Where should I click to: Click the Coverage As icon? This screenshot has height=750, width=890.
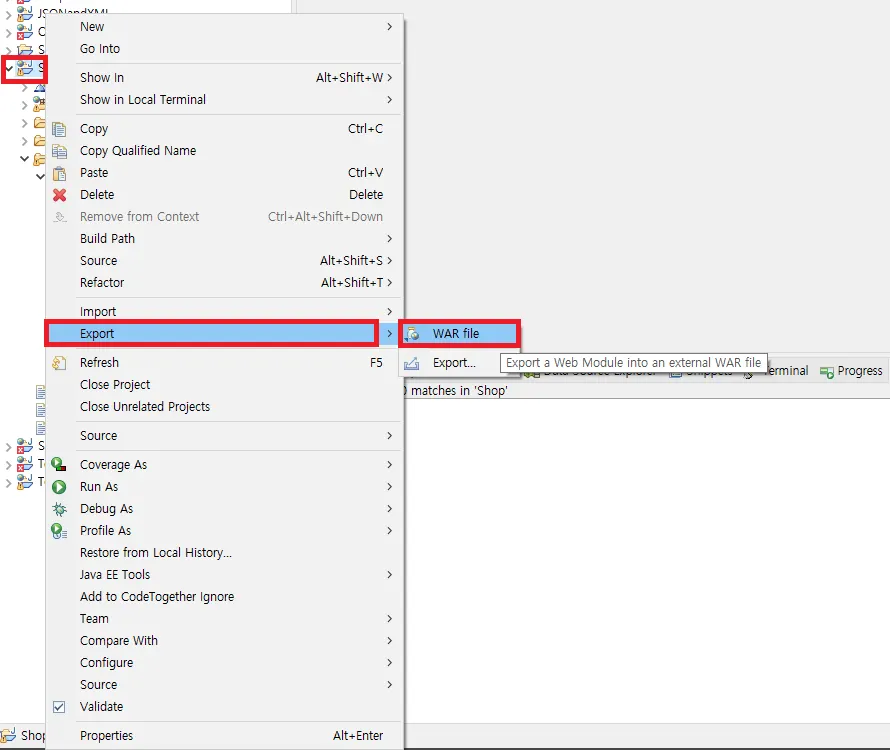(59, 465)
